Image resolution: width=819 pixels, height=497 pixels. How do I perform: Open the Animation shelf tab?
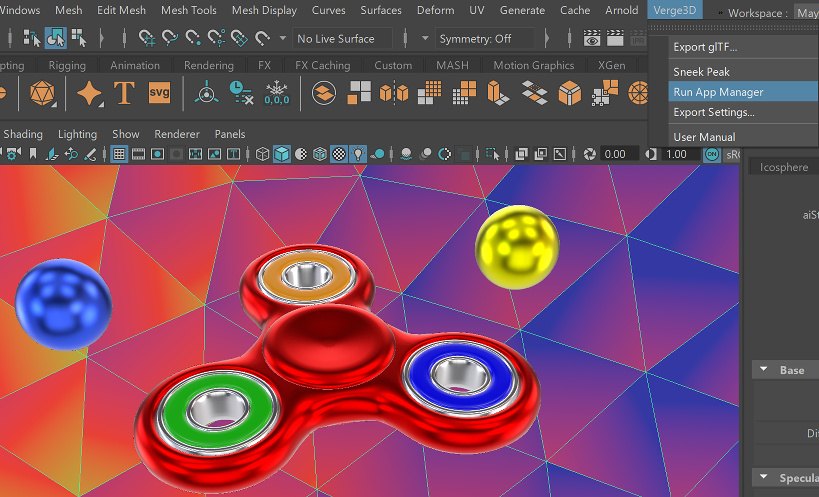[135, 65]
